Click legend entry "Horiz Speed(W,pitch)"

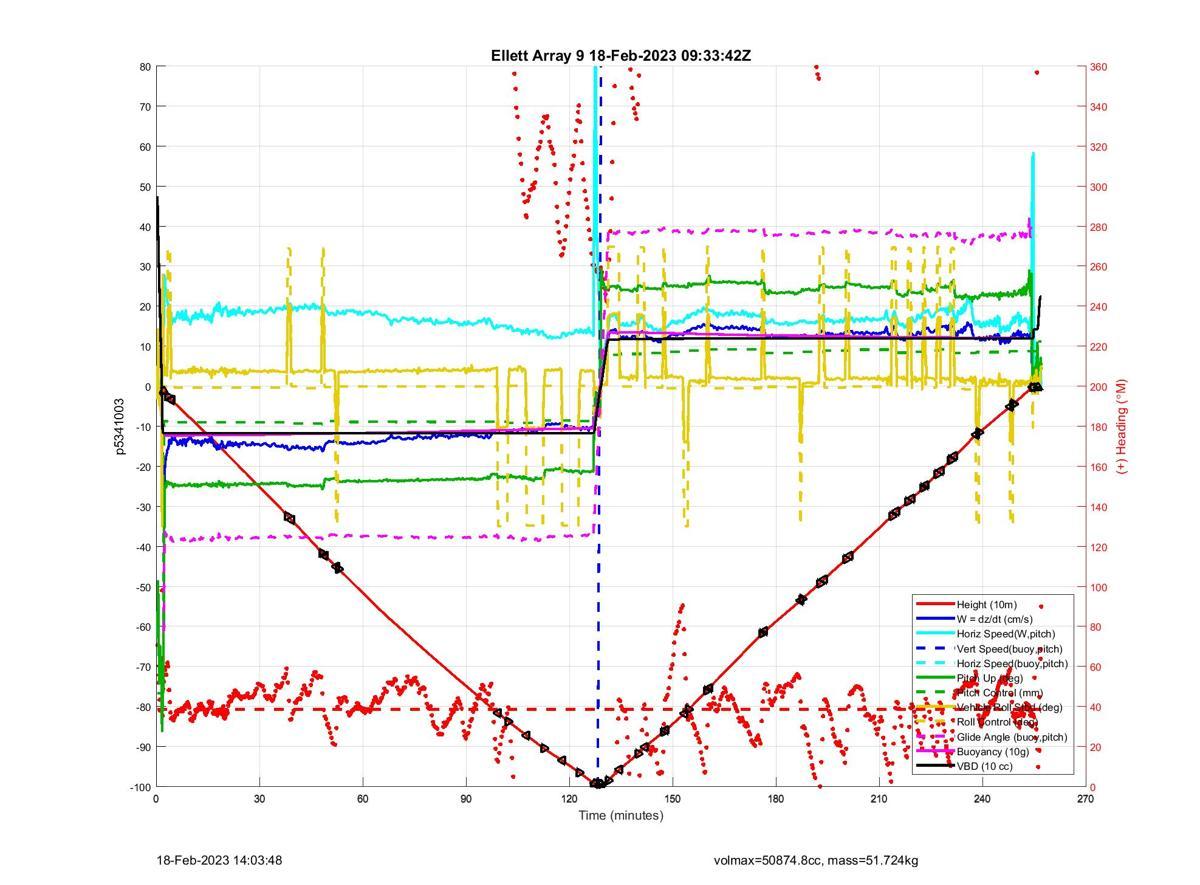[x=1005, y=634]
